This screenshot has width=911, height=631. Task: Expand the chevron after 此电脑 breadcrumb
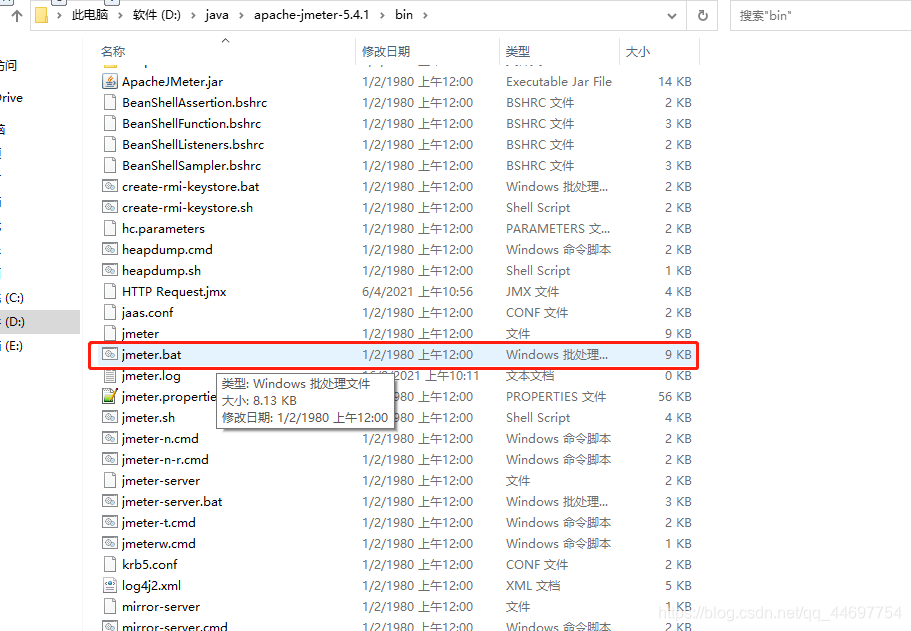coord(120,16)
